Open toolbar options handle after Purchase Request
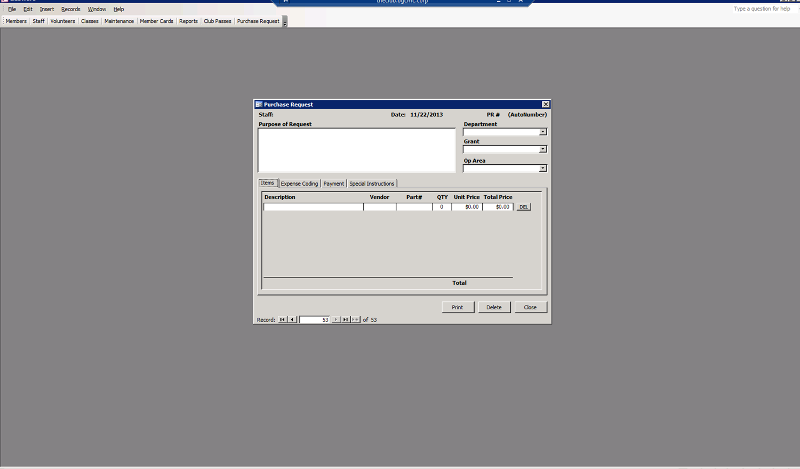 tap(285, 21)
